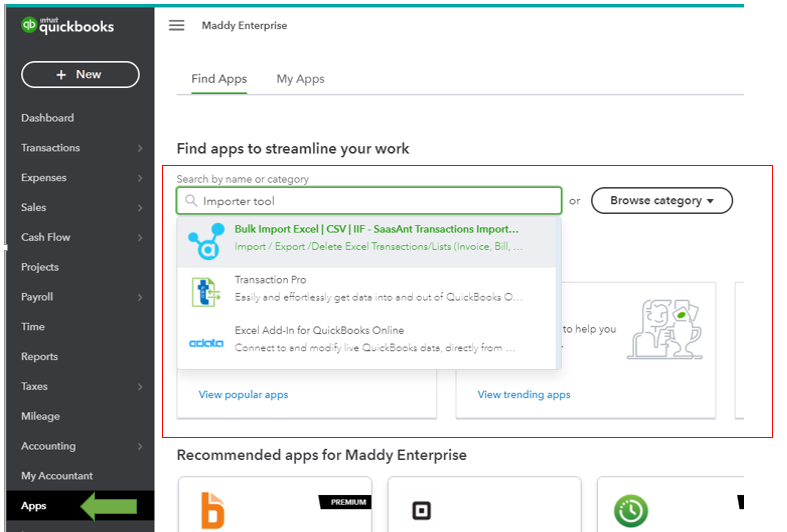Click the cdata Excel Add-In logo

(206, 343)
